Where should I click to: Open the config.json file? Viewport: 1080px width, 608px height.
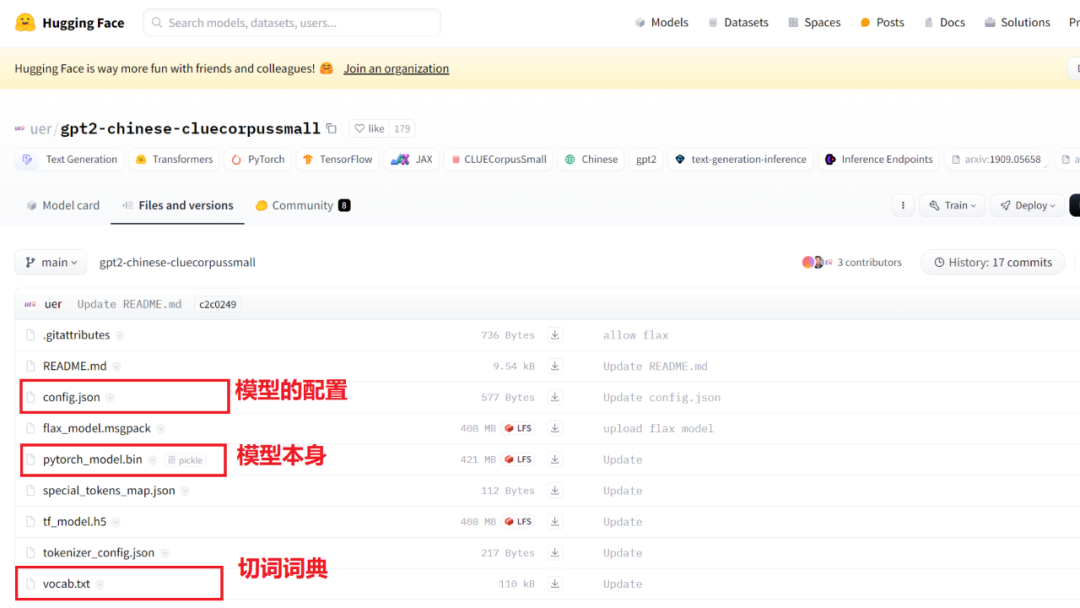point(71,397)
